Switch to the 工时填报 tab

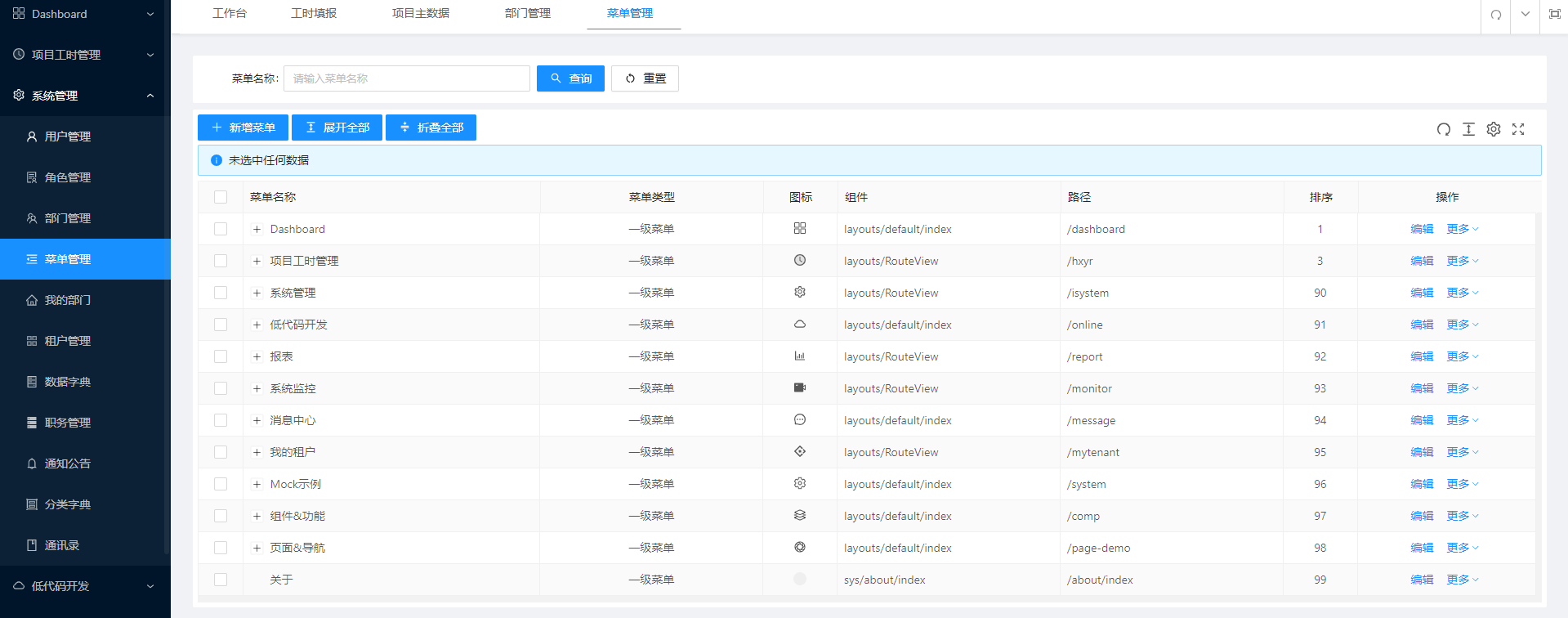[x=314, y=14]
